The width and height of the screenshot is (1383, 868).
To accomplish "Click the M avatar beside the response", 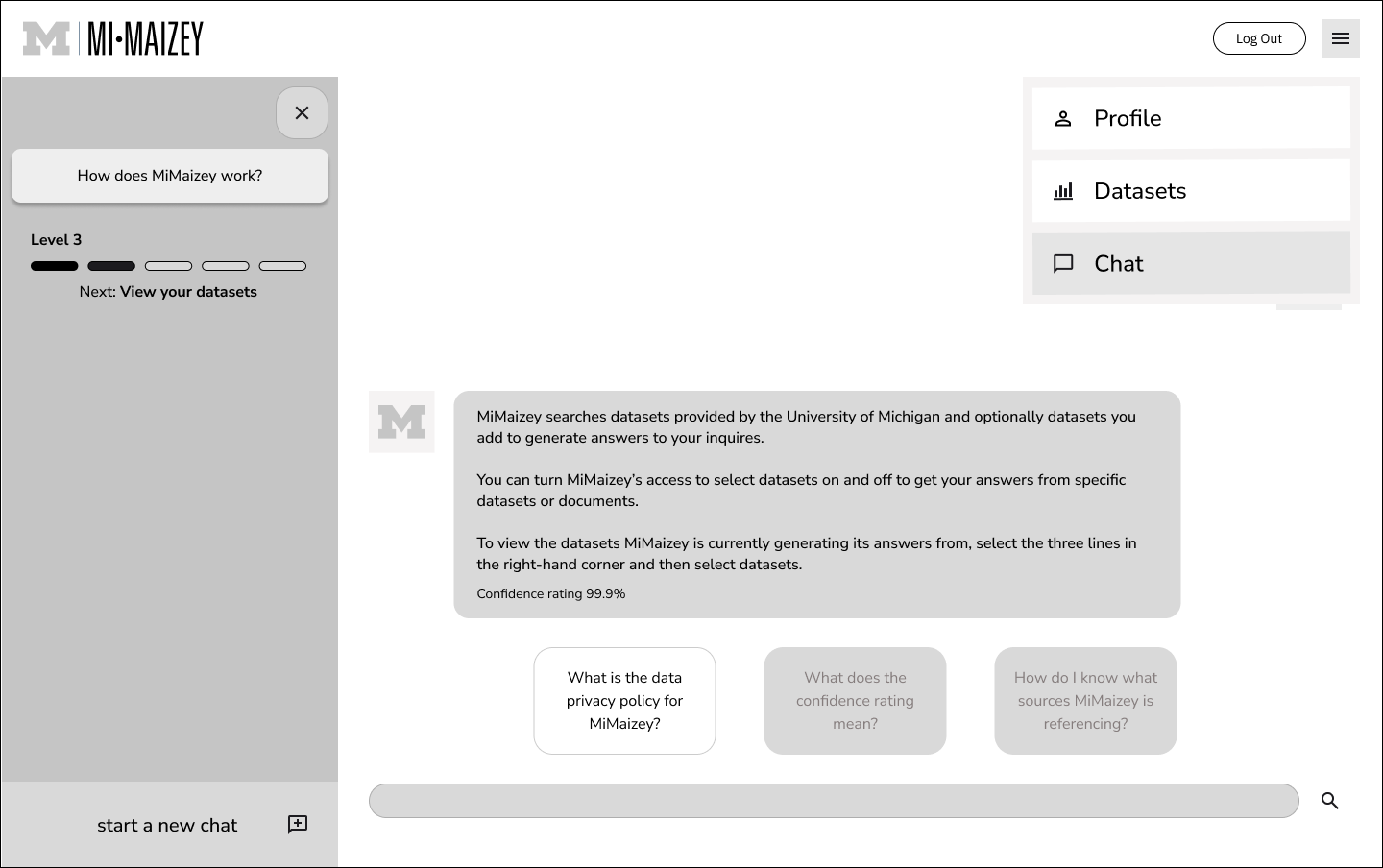I will pyautogui.click(x=401, y=422).
